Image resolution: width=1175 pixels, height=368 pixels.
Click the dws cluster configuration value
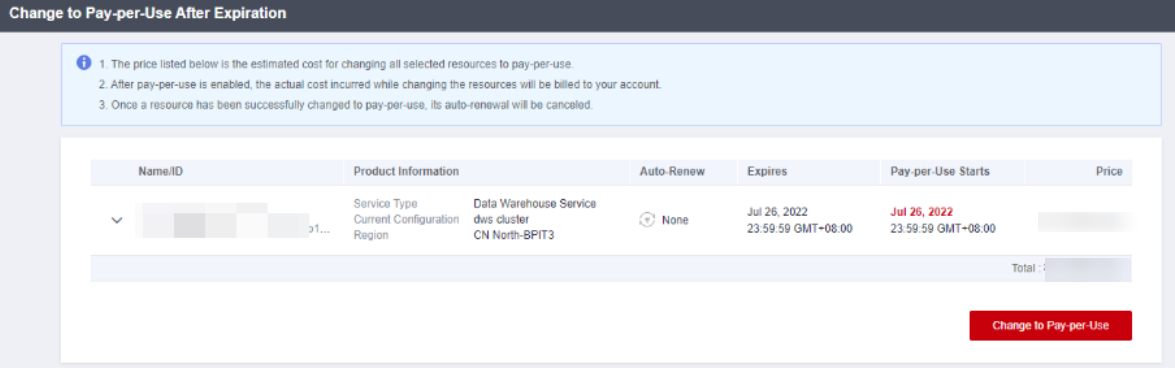501,220
